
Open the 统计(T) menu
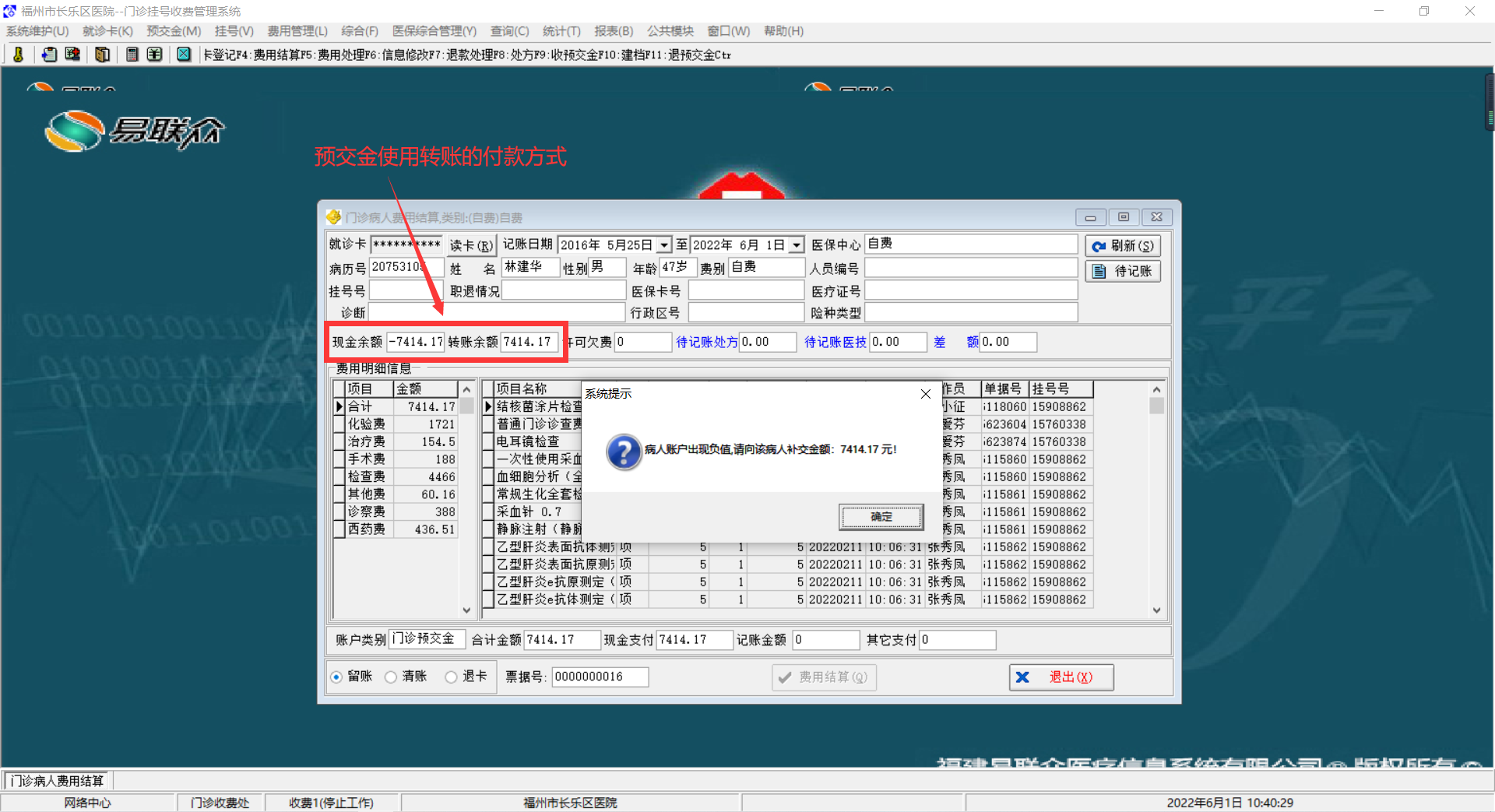(x=561, y=31)
